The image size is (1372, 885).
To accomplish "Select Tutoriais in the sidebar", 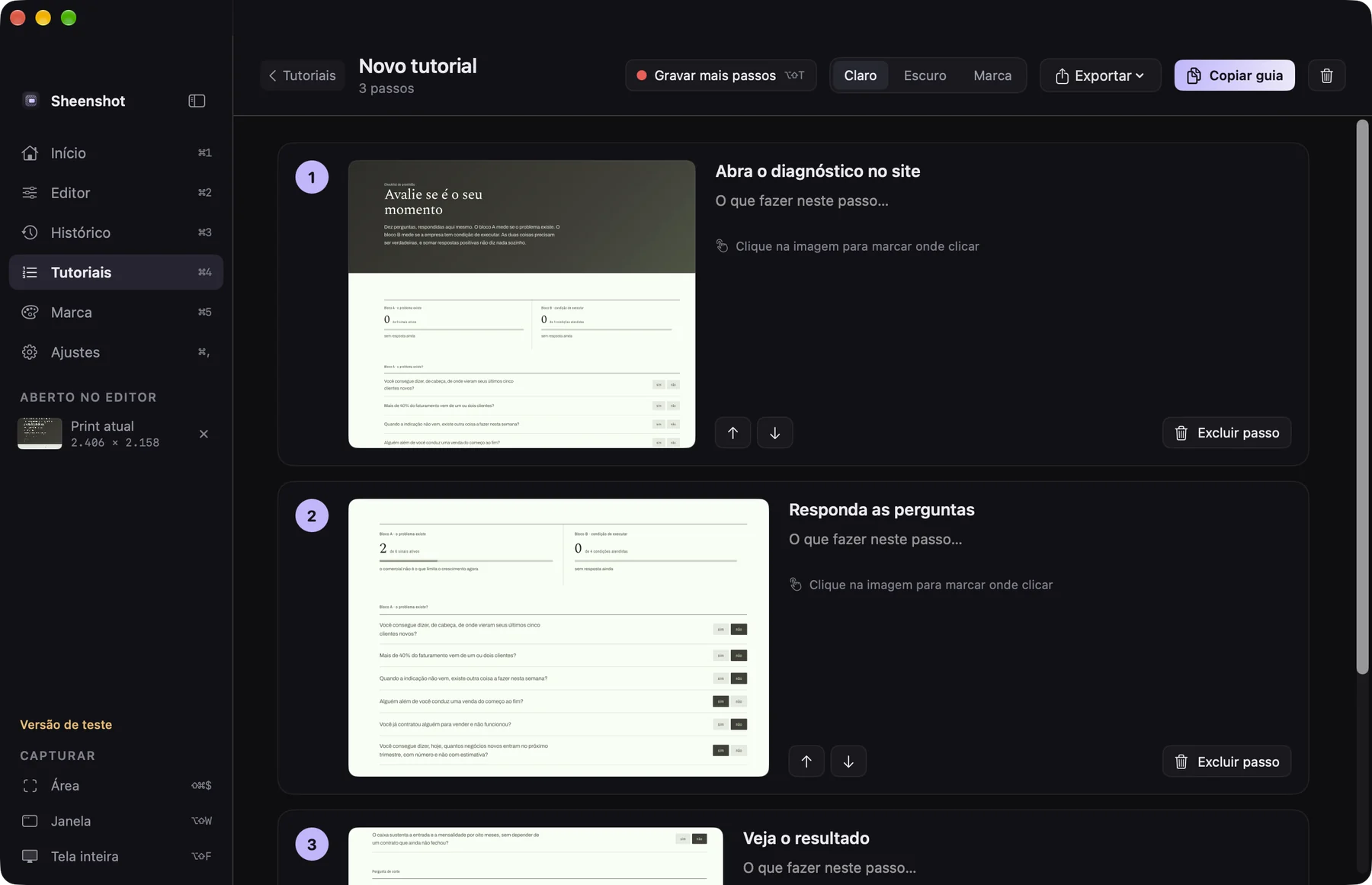I will 116,272.
